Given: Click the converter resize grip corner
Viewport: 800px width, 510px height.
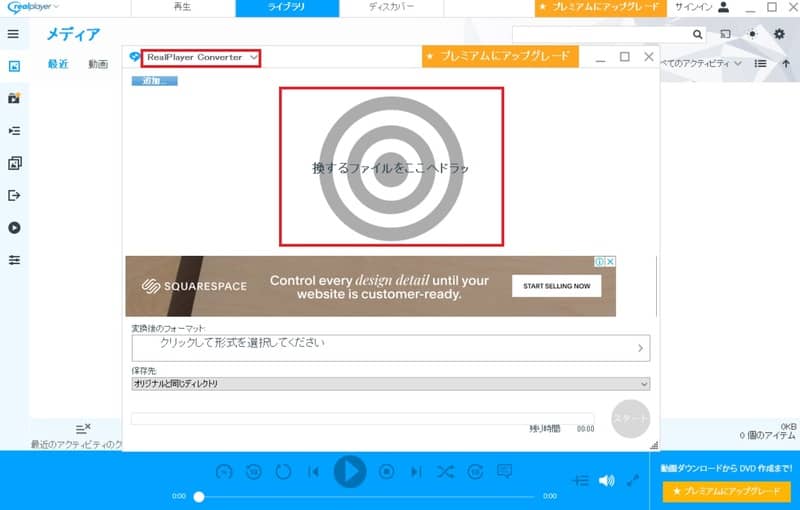Looking at the screenshot, I should (654, 445).
